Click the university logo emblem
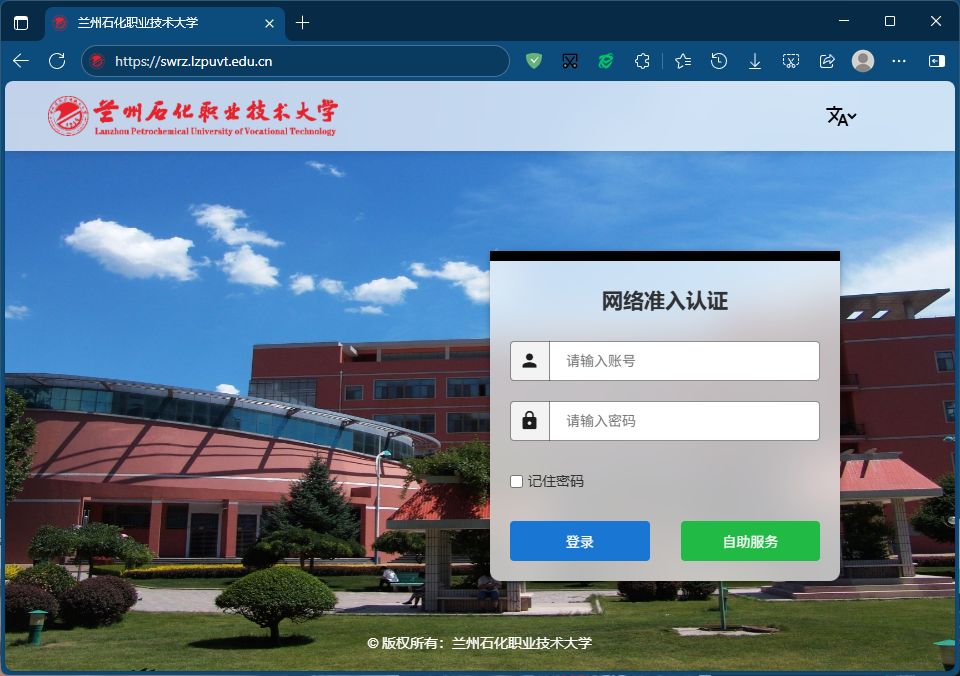This screenshot has width=960, height=676. coord(68,115)
